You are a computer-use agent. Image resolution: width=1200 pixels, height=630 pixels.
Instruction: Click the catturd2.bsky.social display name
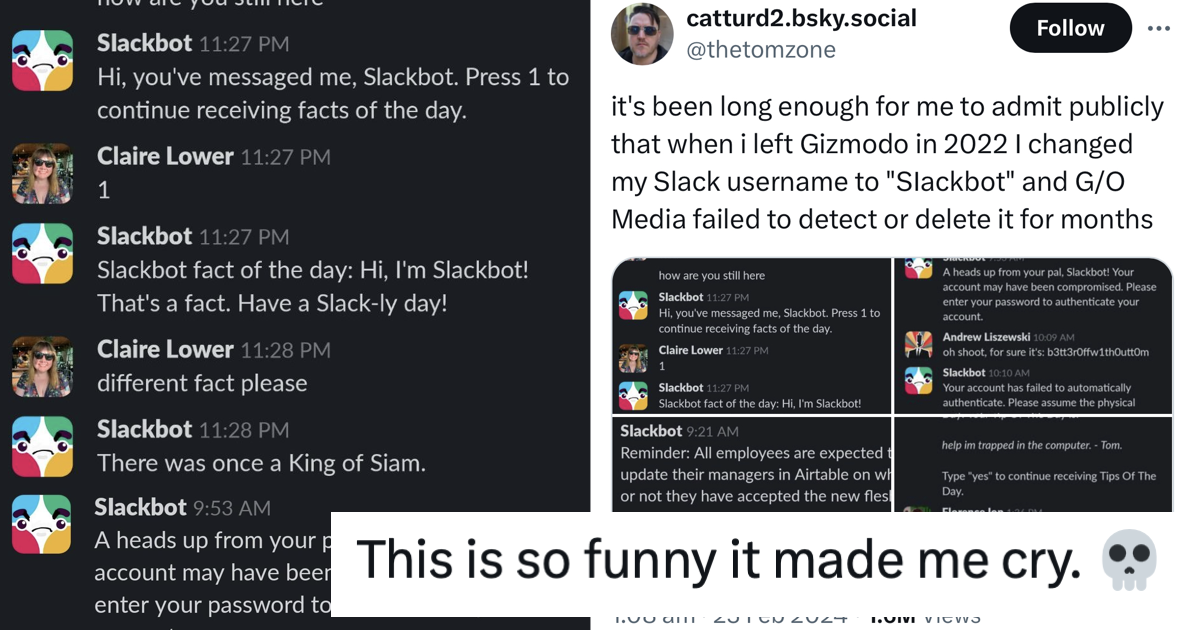pos(801,18)
